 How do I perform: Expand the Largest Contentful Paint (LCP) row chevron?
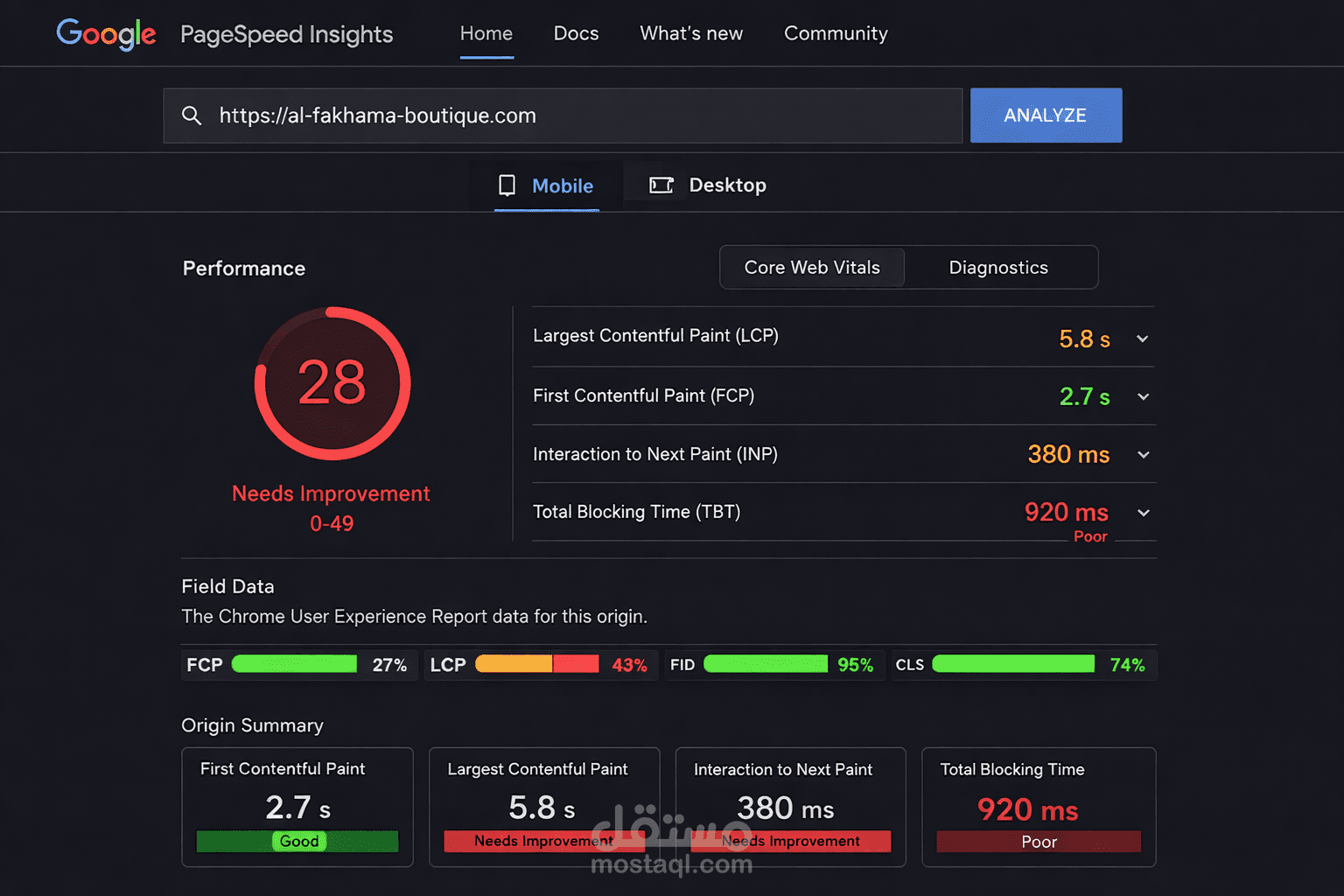(x=1142, y=339)
